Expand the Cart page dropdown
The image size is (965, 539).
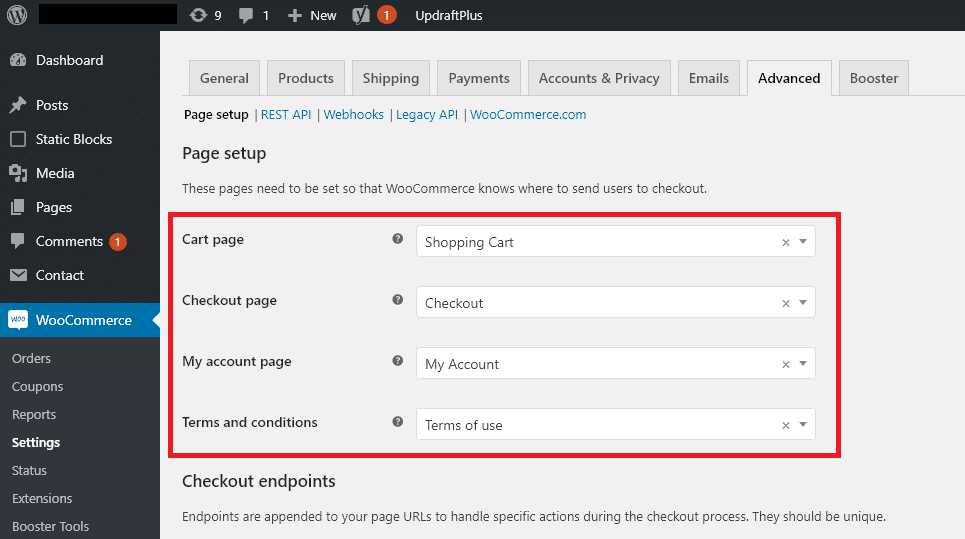click(x=803, y=242)
